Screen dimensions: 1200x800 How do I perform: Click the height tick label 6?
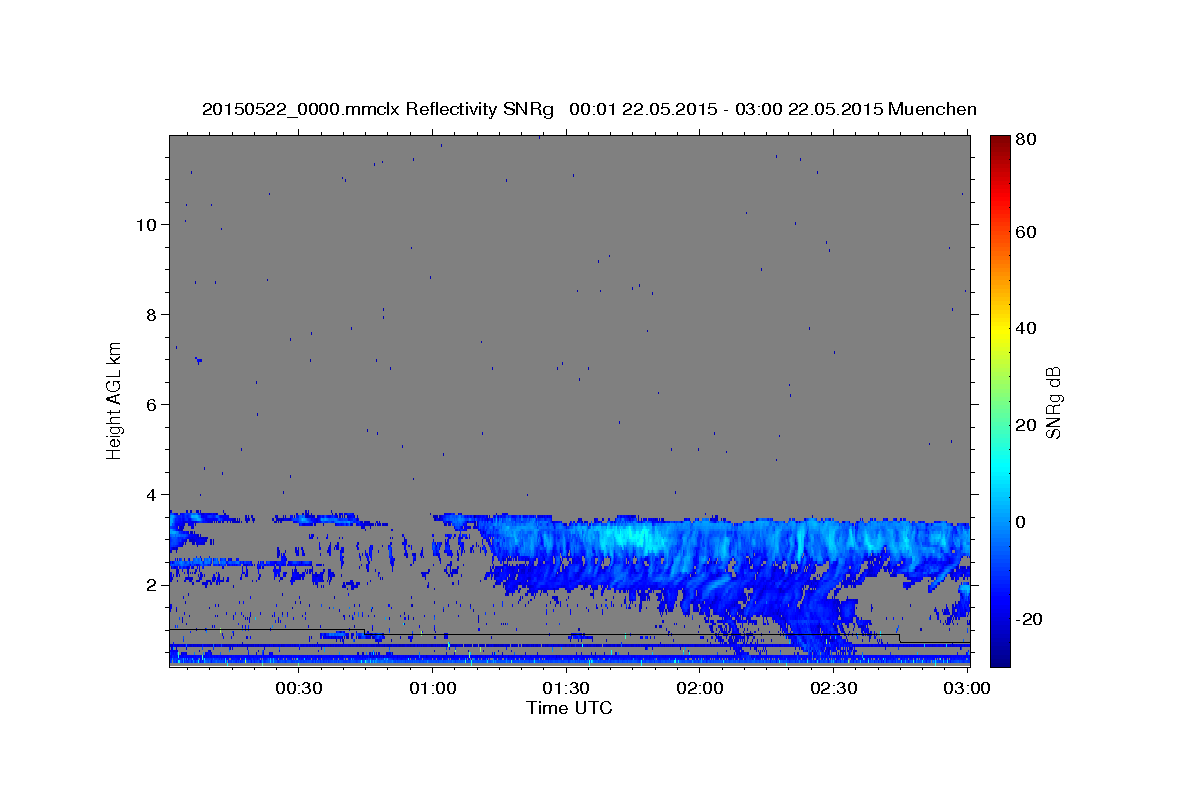(150, 405)
